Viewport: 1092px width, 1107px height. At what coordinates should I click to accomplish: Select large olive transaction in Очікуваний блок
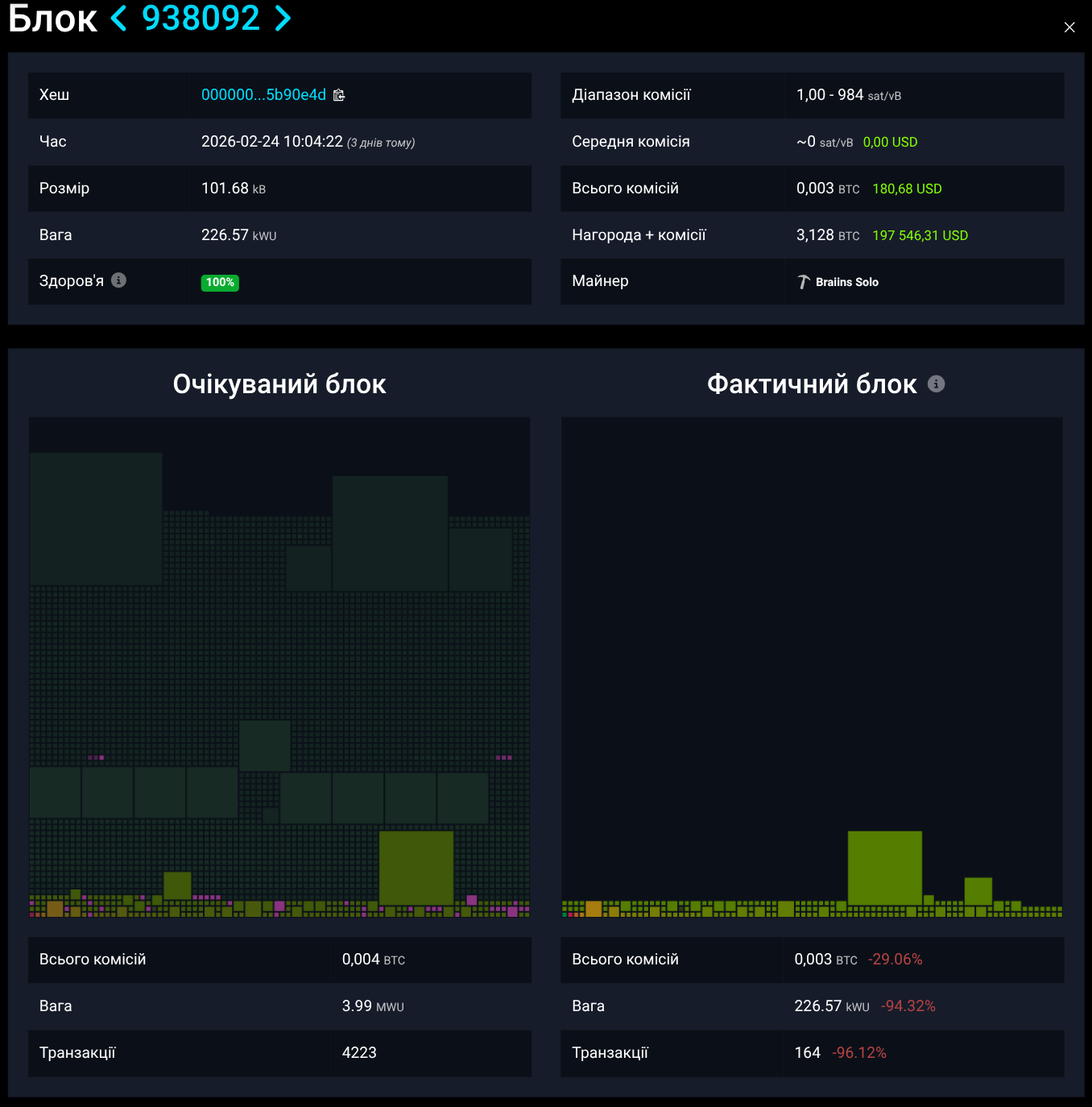(x=416, y=868)
